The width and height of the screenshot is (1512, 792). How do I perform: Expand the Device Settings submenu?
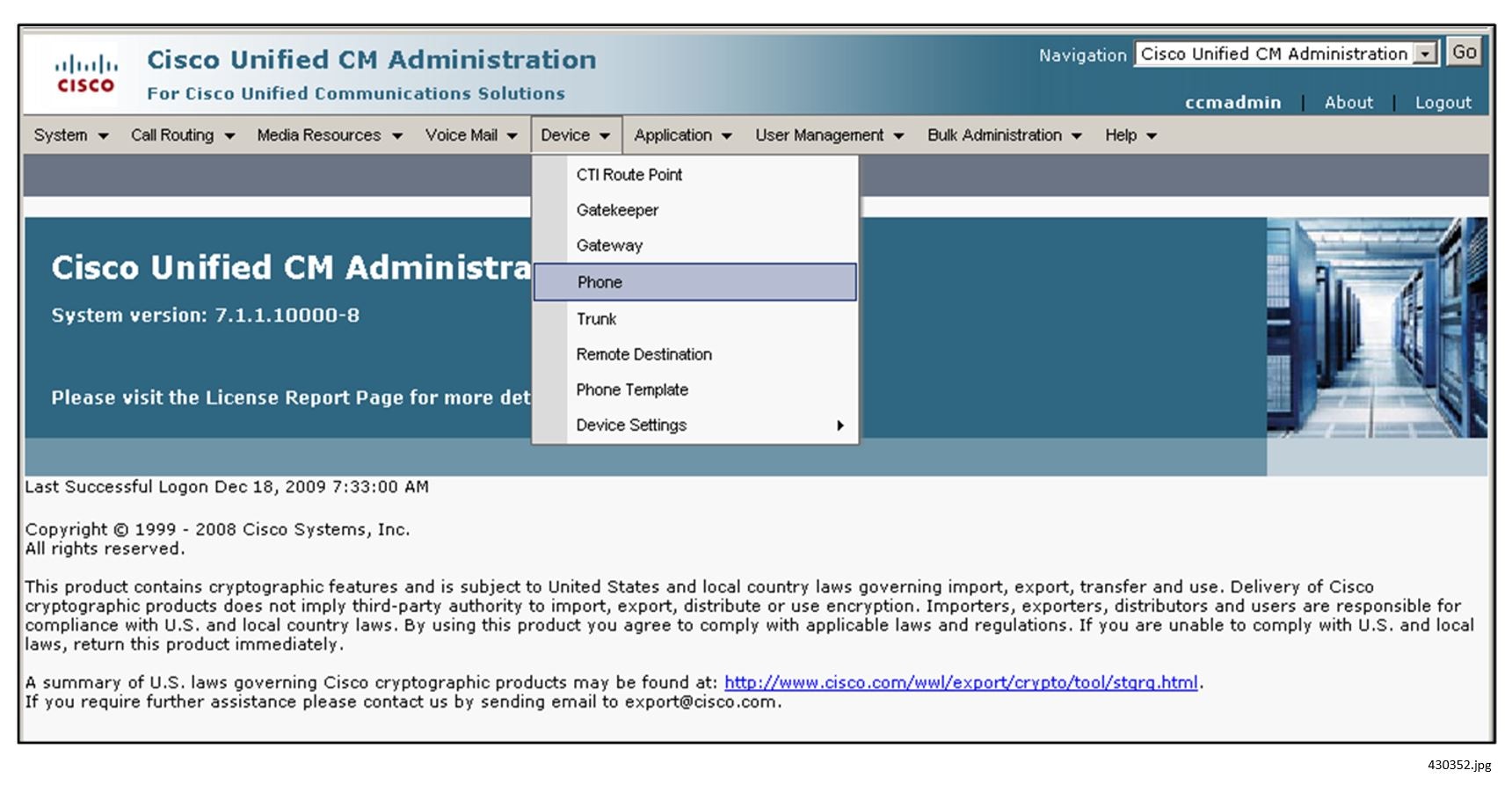[x=631, y=425]
